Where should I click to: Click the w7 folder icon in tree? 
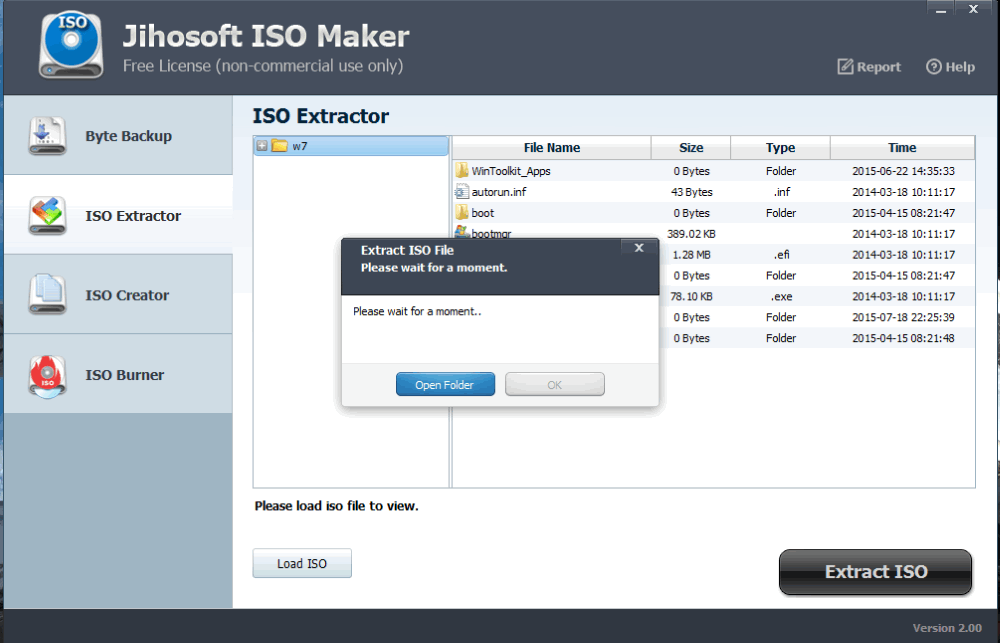(x=279, y=146)
